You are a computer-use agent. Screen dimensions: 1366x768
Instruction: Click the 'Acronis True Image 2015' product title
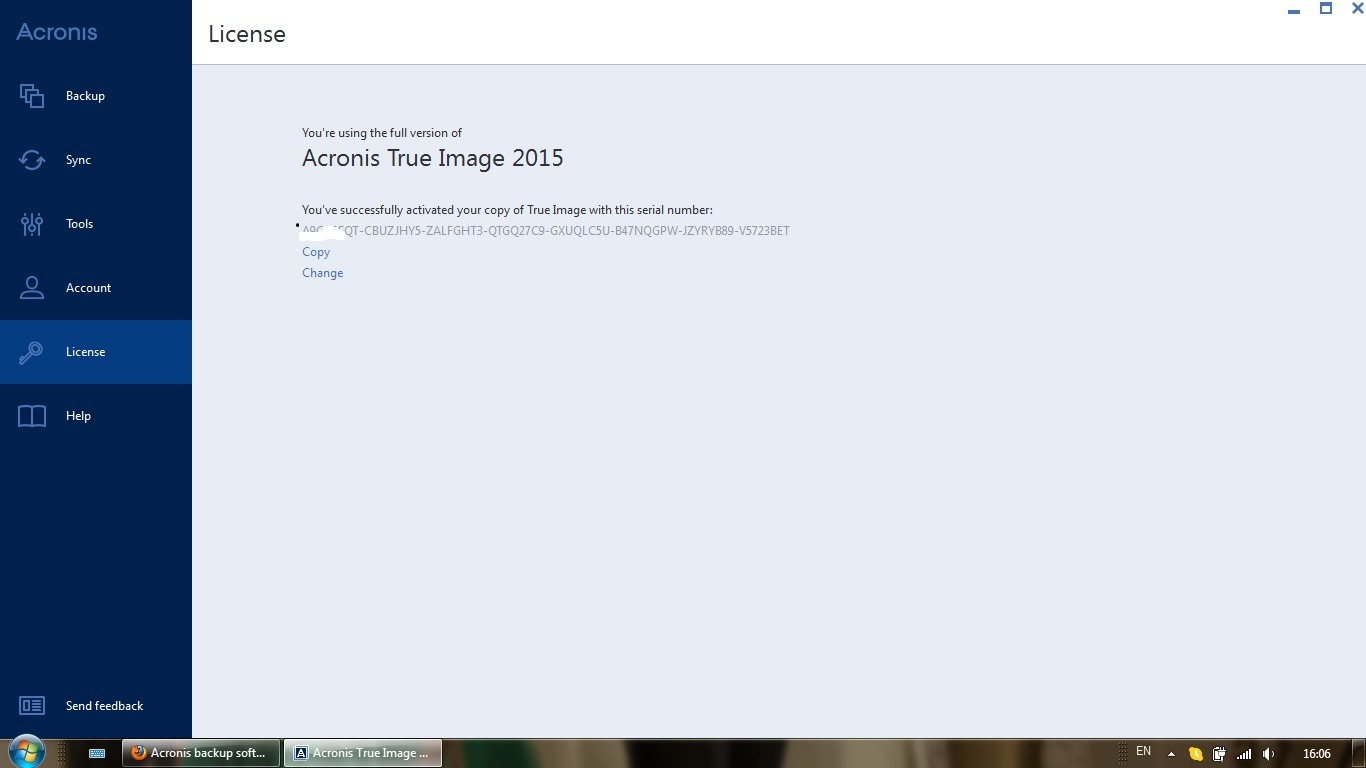(433, 158)
